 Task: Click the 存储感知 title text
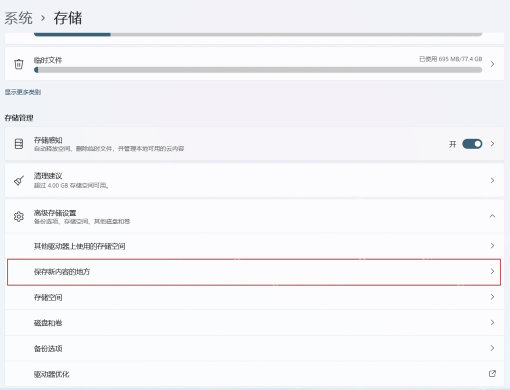pyautogui.click(x=48, y=140)
